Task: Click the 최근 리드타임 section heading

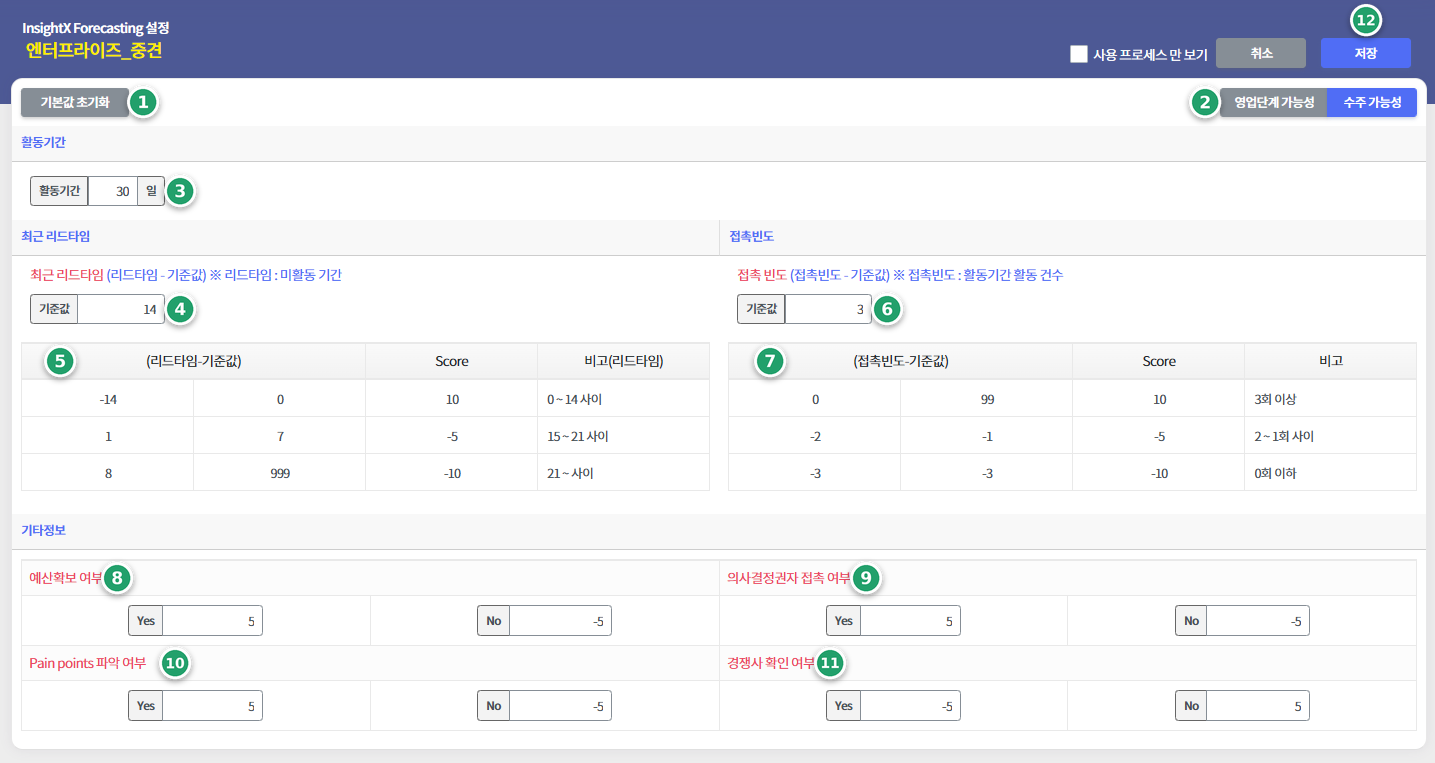Action: (56, 236)
